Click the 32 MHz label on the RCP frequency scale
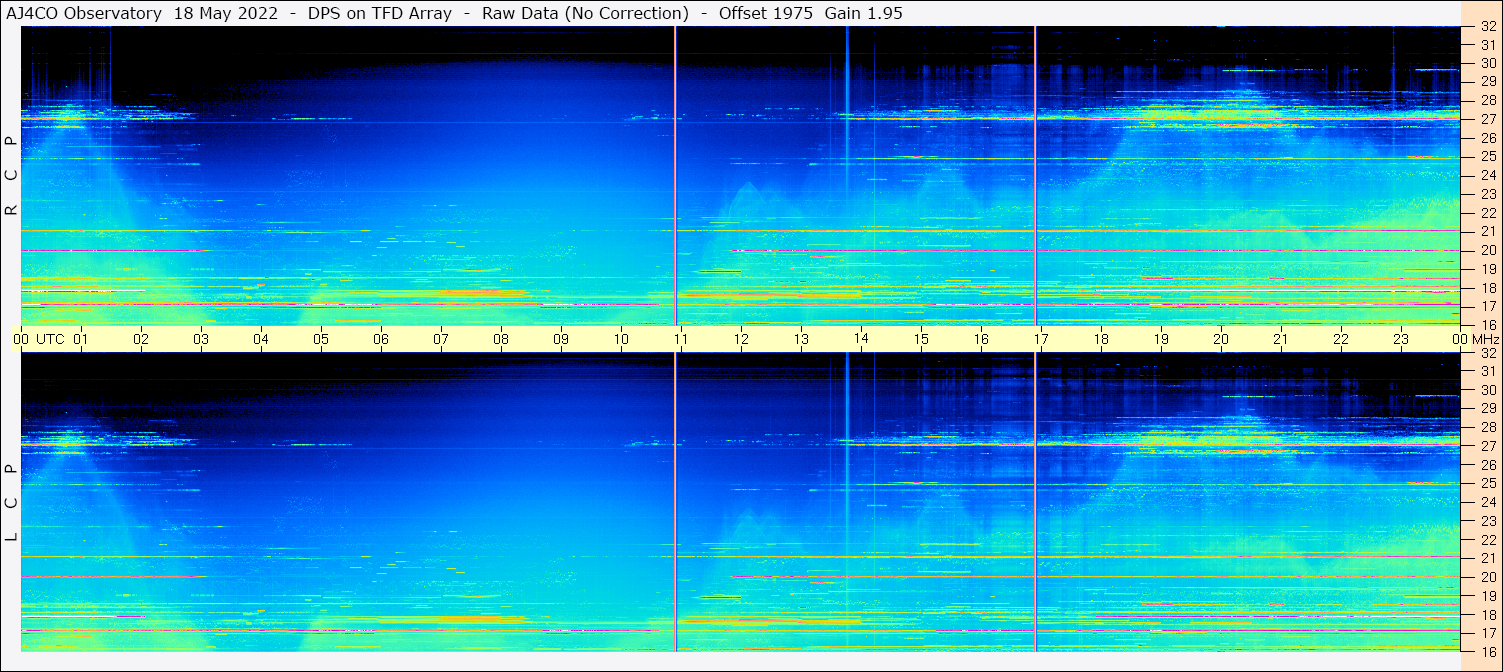Viewport: 1503px width, 672px height. (1488, 27)
